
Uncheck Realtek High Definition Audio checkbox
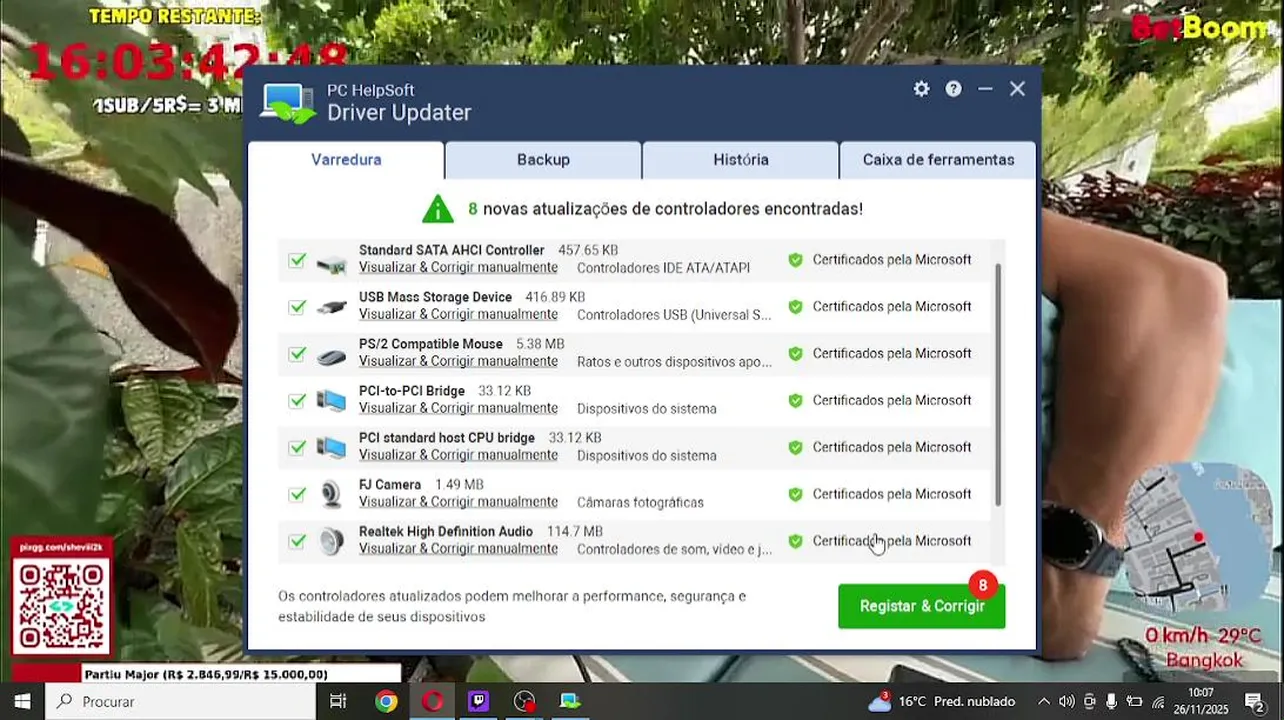tap(297, 541)
